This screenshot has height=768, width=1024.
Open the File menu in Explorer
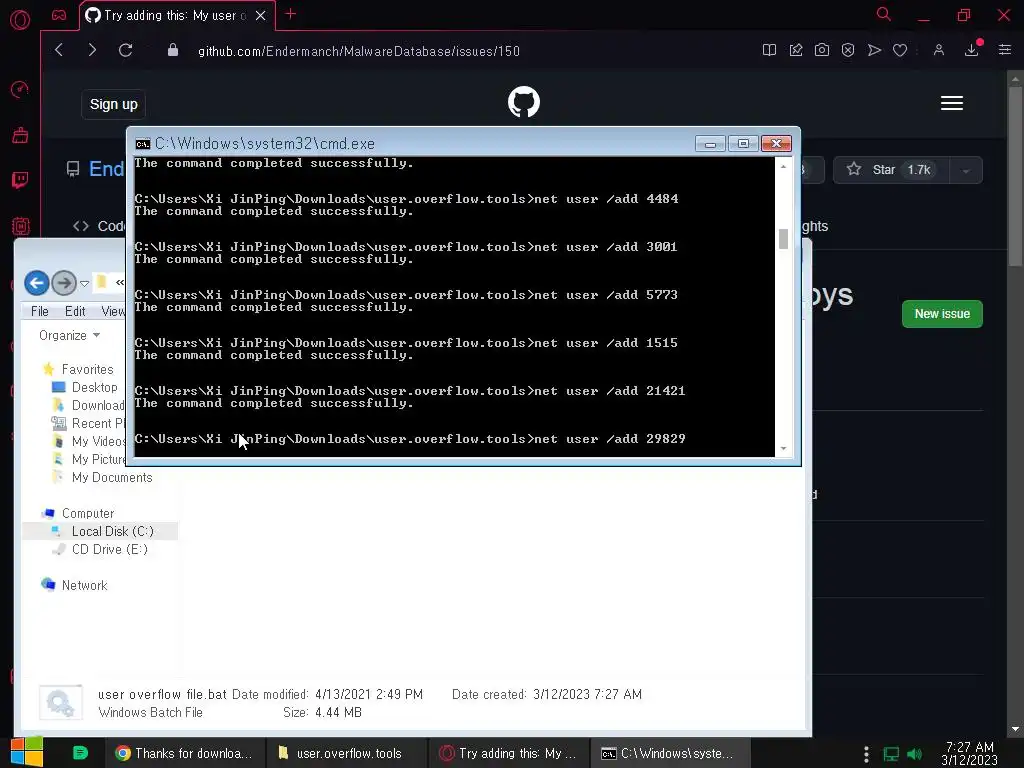[x=39, y=312]
